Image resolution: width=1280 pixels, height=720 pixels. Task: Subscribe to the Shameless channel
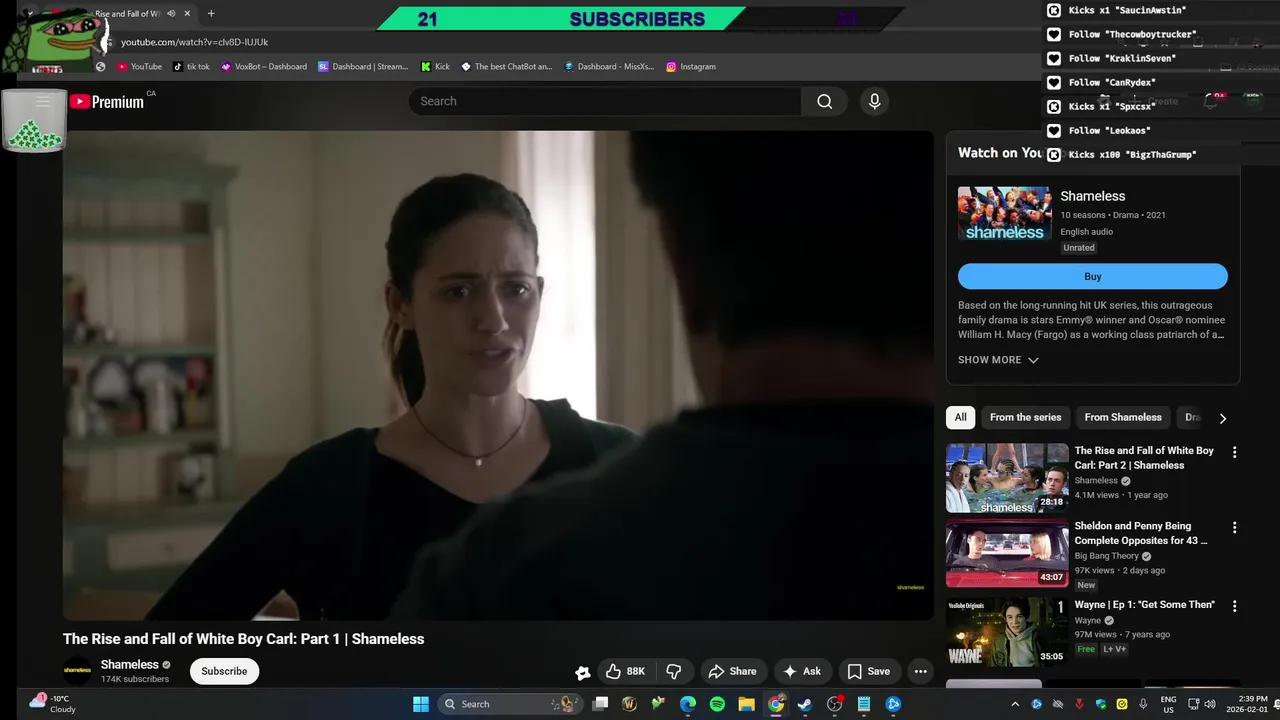pos(224,671)
